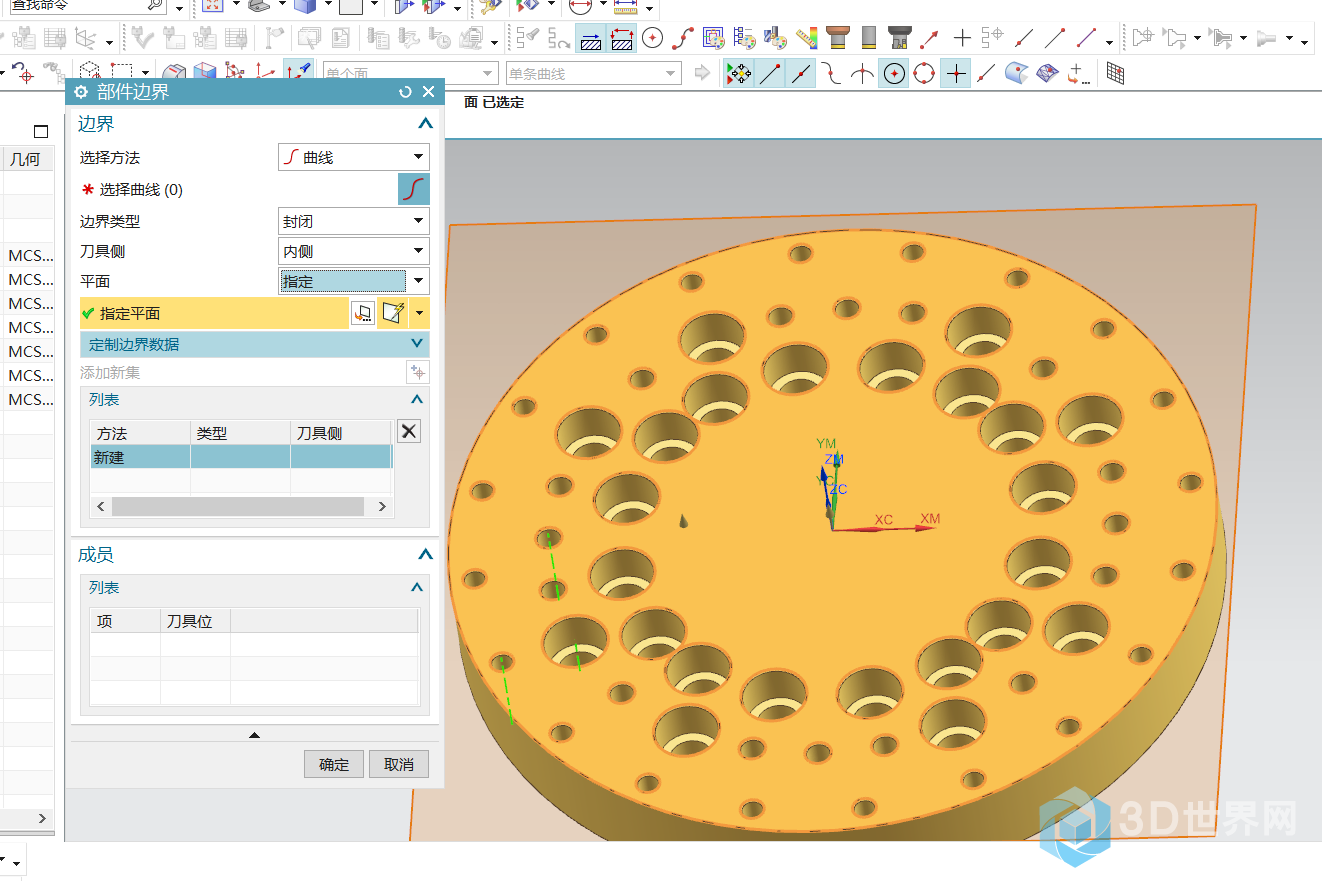The image size is (1322, 881).
Task: Click the gray cylinder tool icon
Action: point(869,38)
